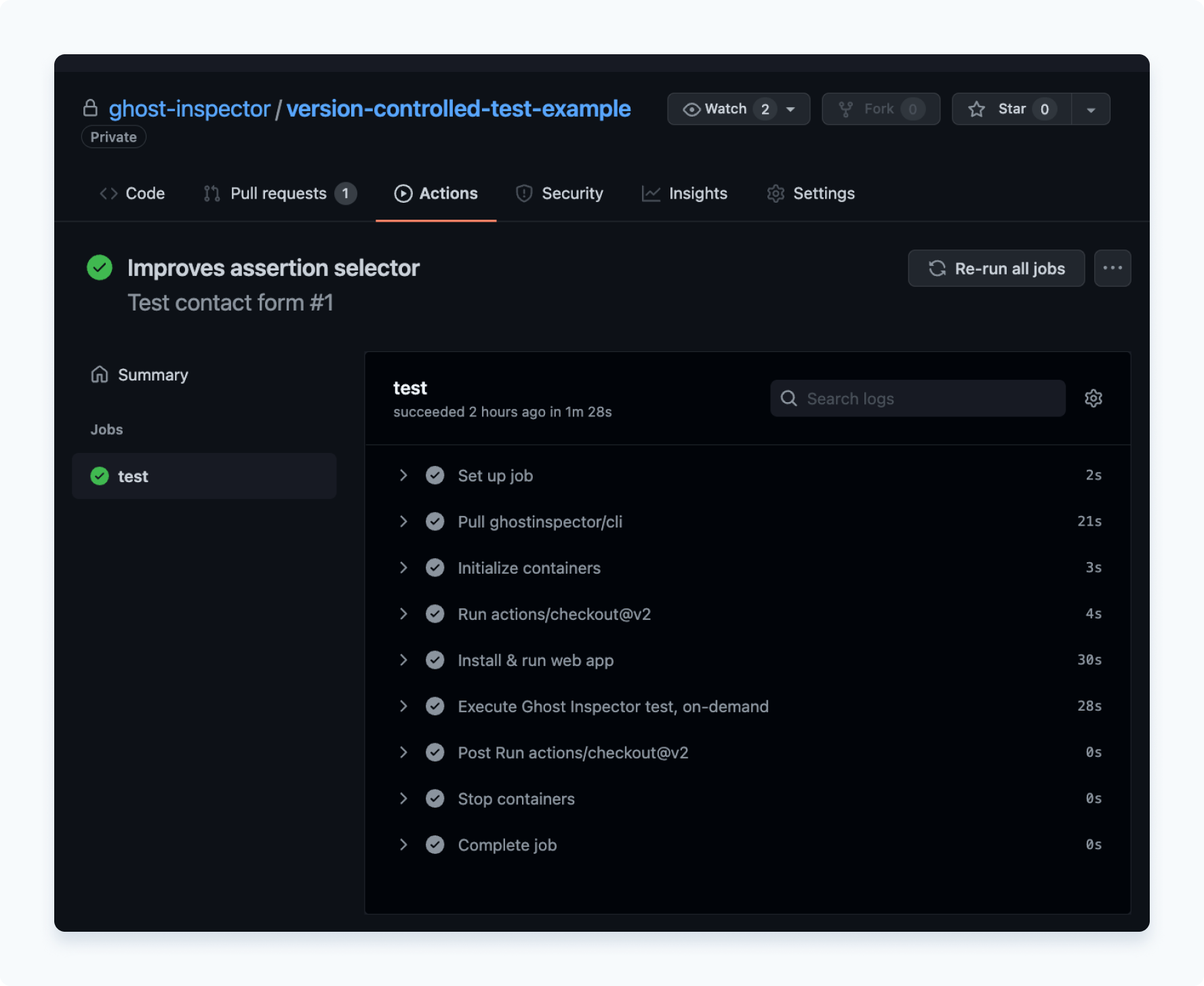1204x986 pixels.
Task: Click the Set up job step name
Action: tap(496, 475)
